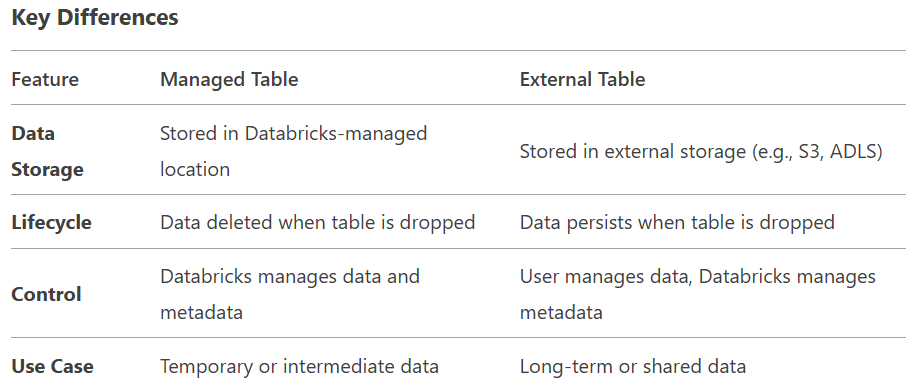Select the Data Storage row label
Screen dimensions: 906x383
47,151
